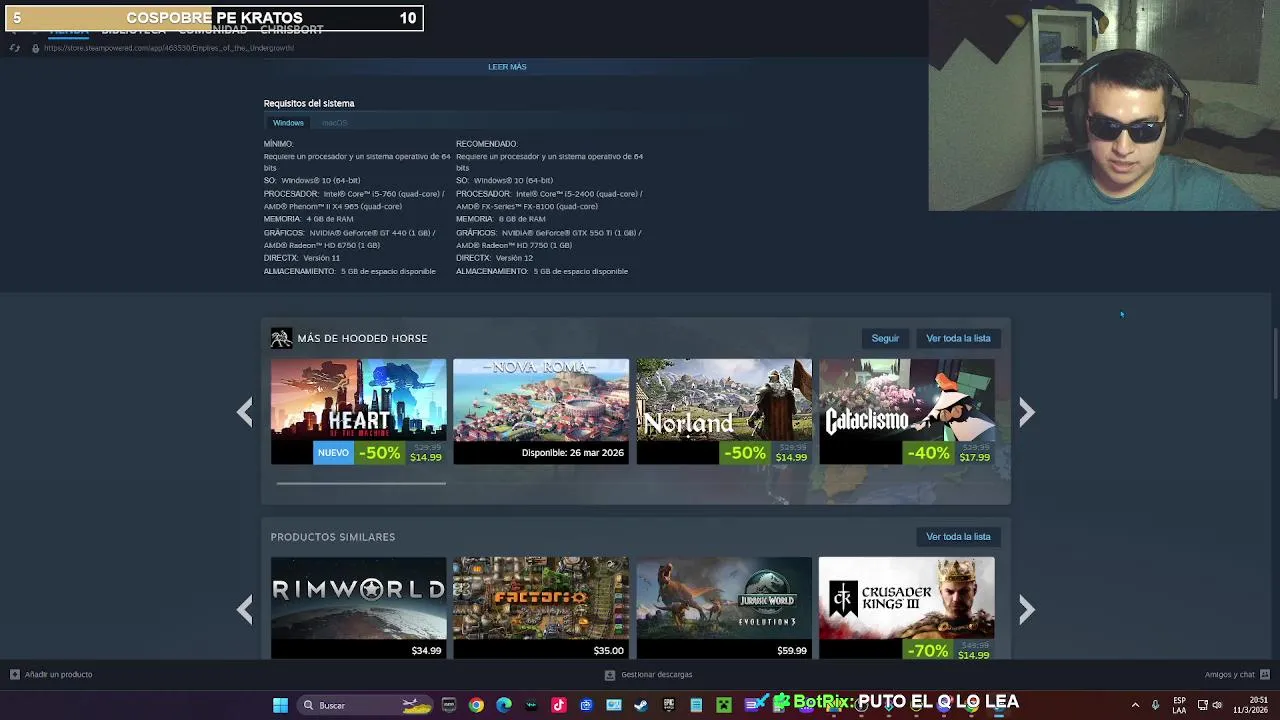
Task: Show hidden system tray icons
Action: coord(1135,705)
